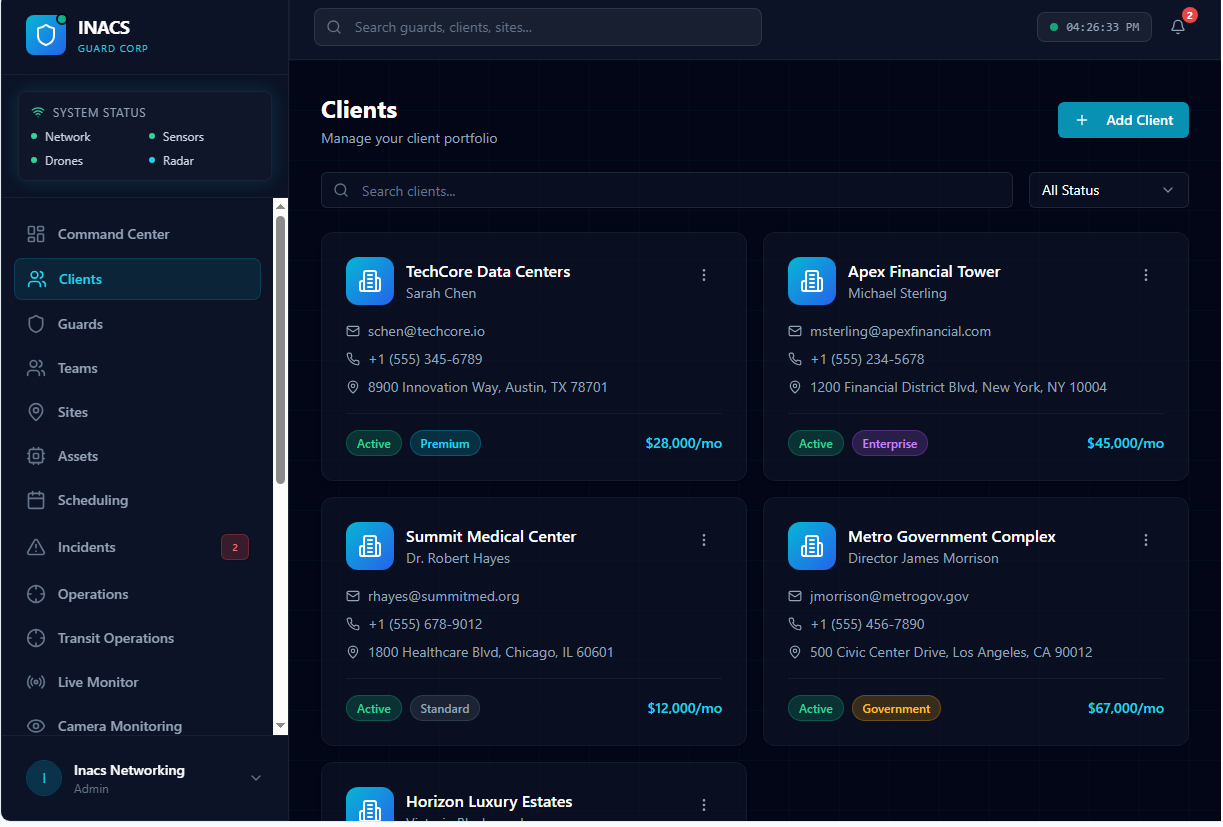Click 500 Civic Center Drive address

(x=951, y=652)
